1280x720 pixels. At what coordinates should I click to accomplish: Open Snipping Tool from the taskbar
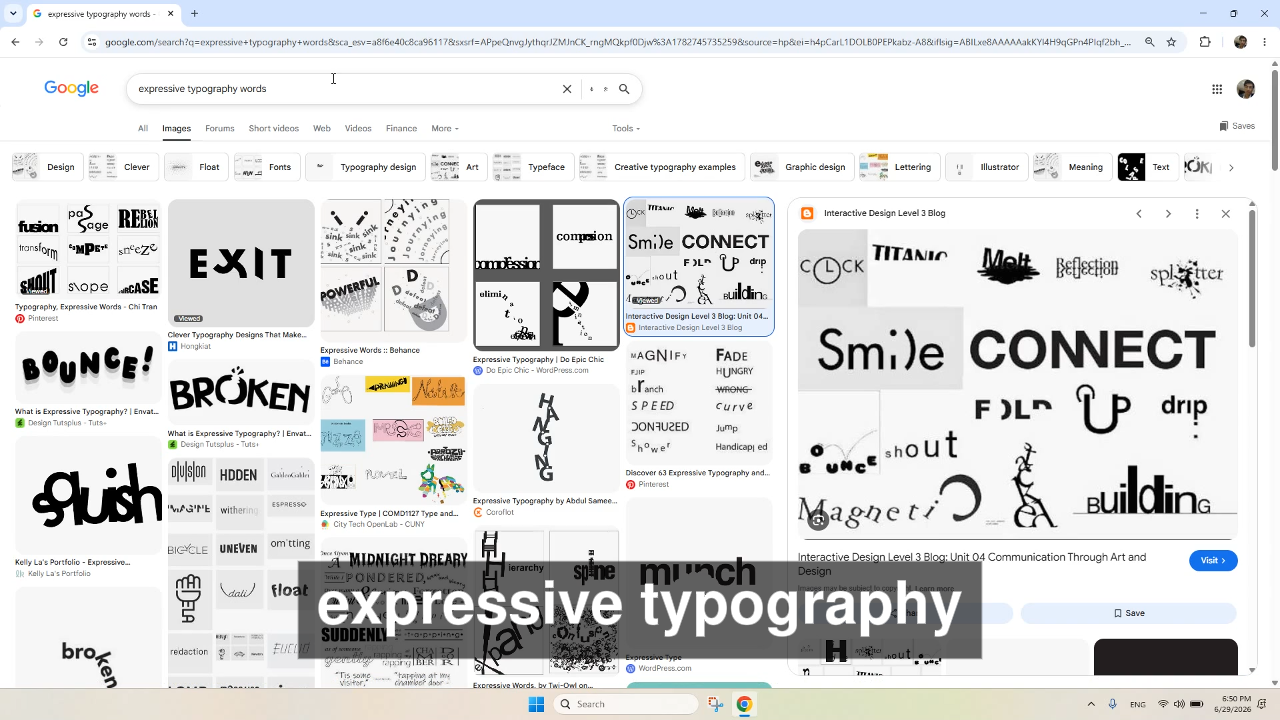click(716, 704)
